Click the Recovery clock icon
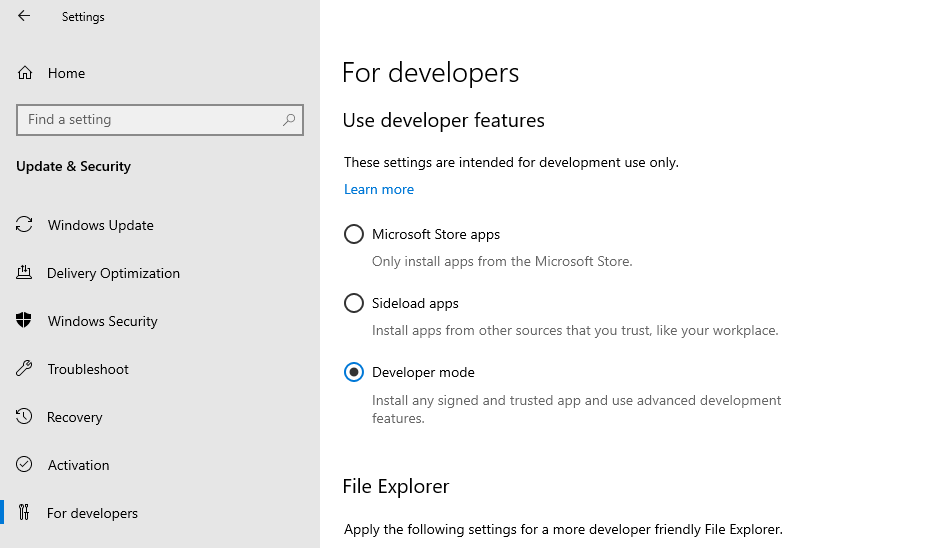The width and height of the screenshot is (932, 548). click(24, 416)
